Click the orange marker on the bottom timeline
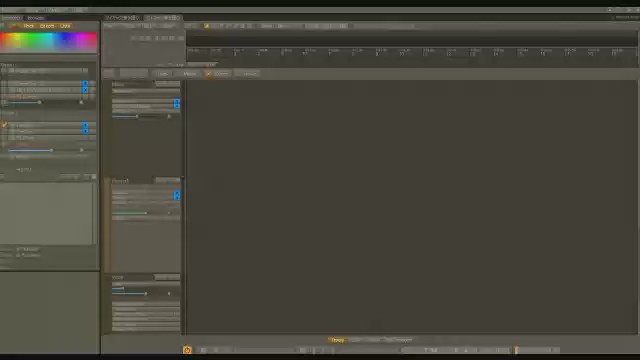 click(x=516, y=350)
